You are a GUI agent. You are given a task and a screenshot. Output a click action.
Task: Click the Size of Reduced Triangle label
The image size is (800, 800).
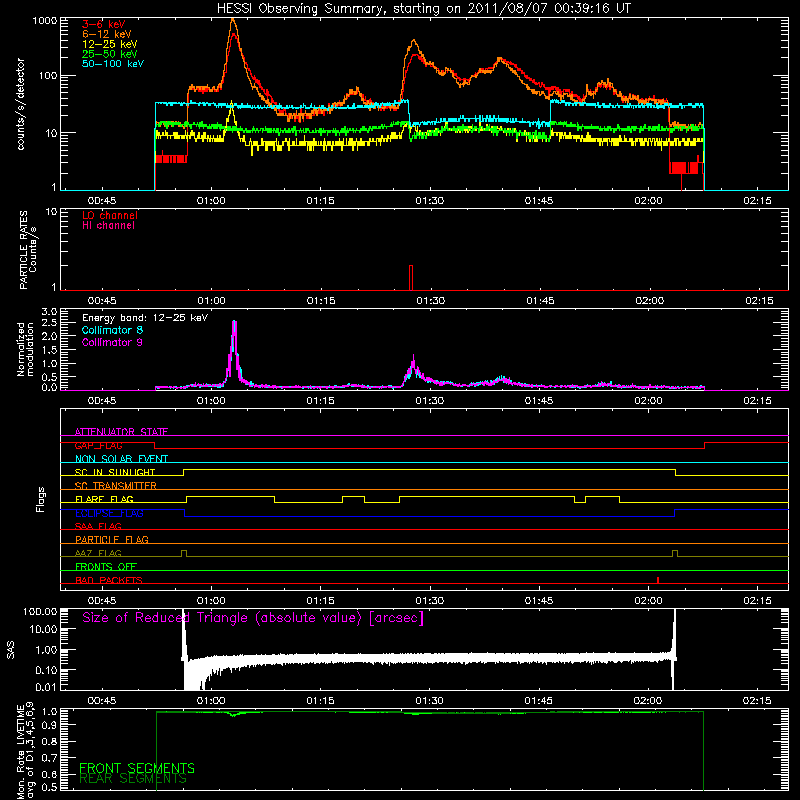[253, 618]
